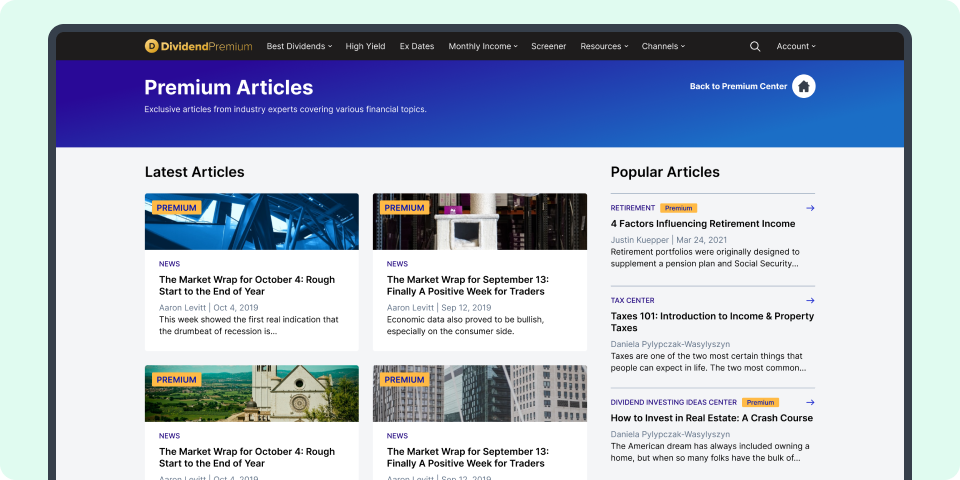The image size is (960, 480).
Task: Click DIVIDEND INVESTING IDEAS CENTER category label
Action: tap(673, 402)
